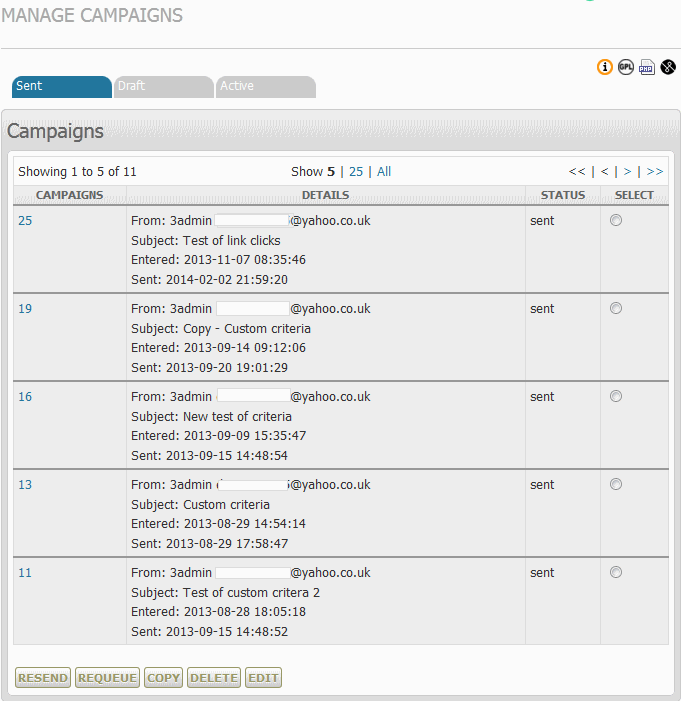The height and width of the screenshot is (701, 681).
Task: Click 'Sent: 2013-09-20 19:01:29' text
Action: coord(209,368)
